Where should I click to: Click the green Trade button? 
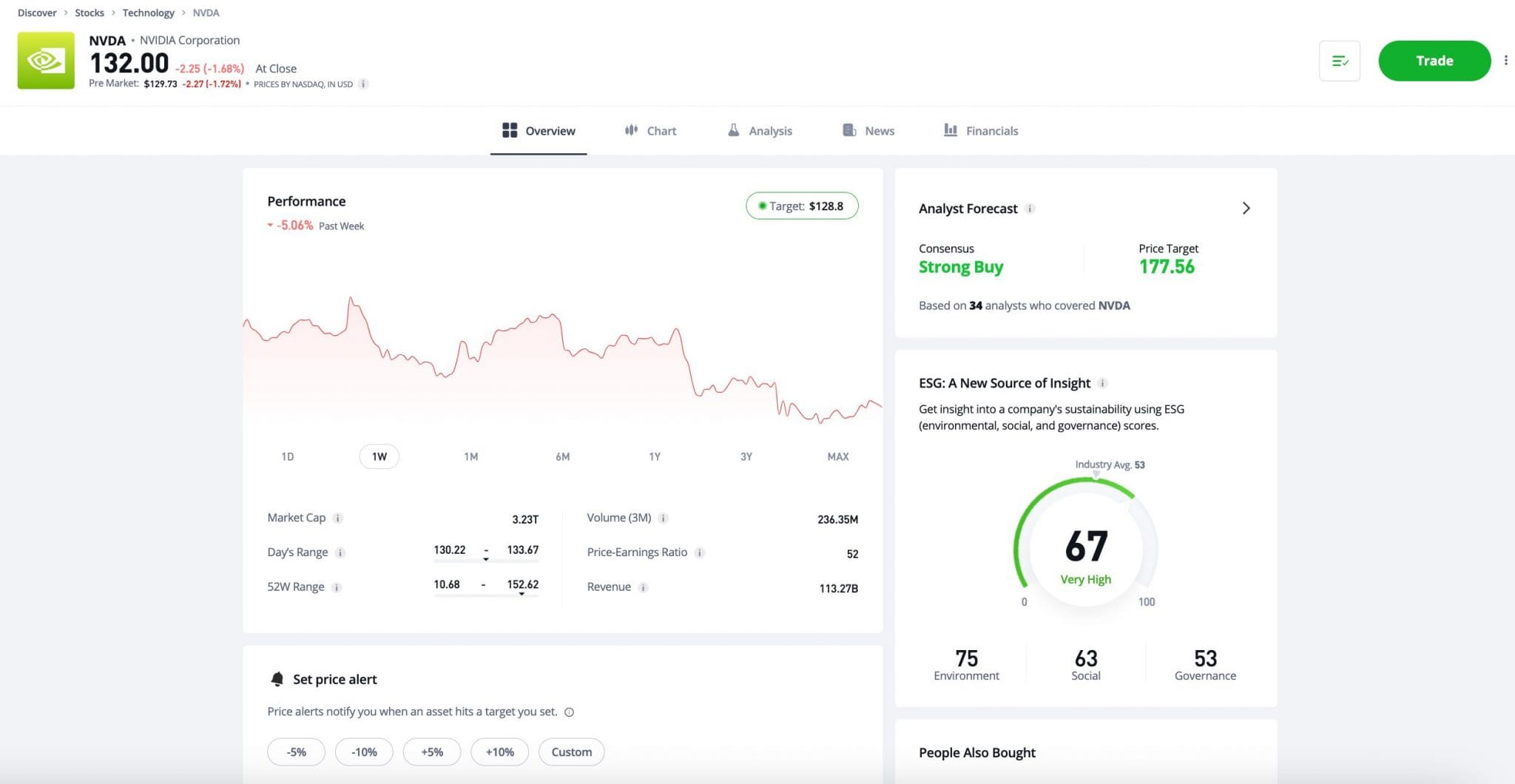tap(1434, 61)
